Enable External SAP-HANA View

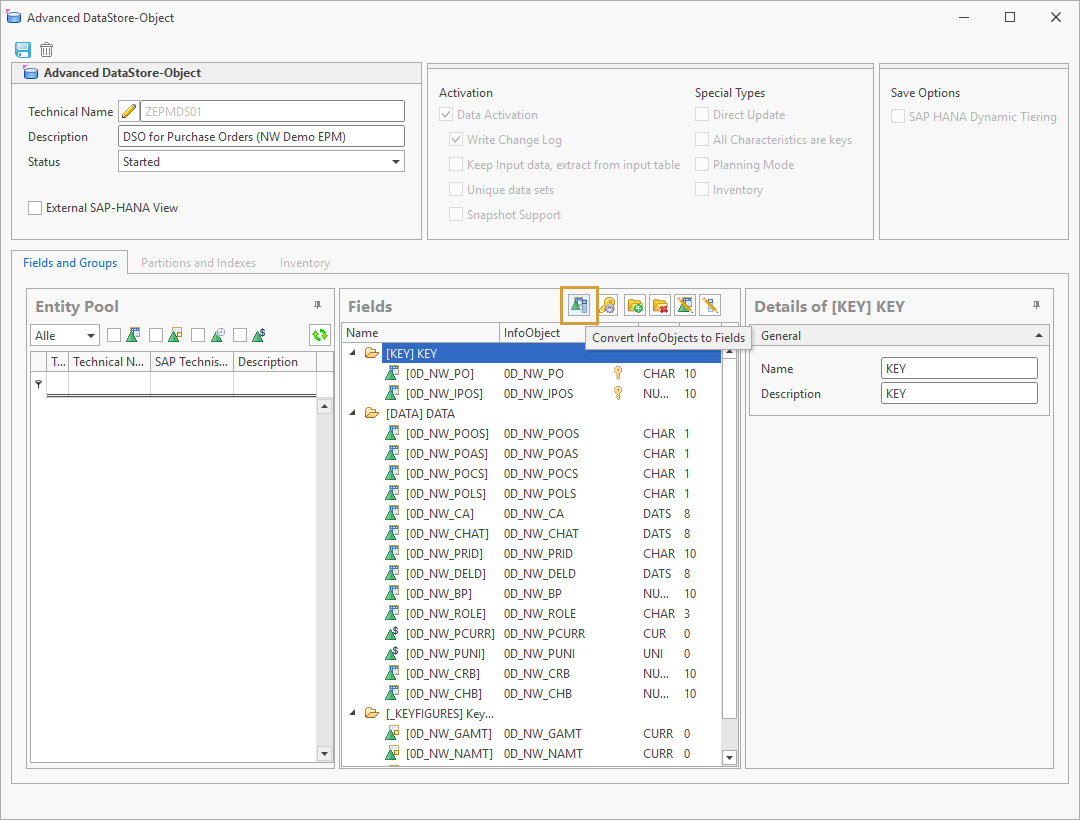tap(35, 207)
